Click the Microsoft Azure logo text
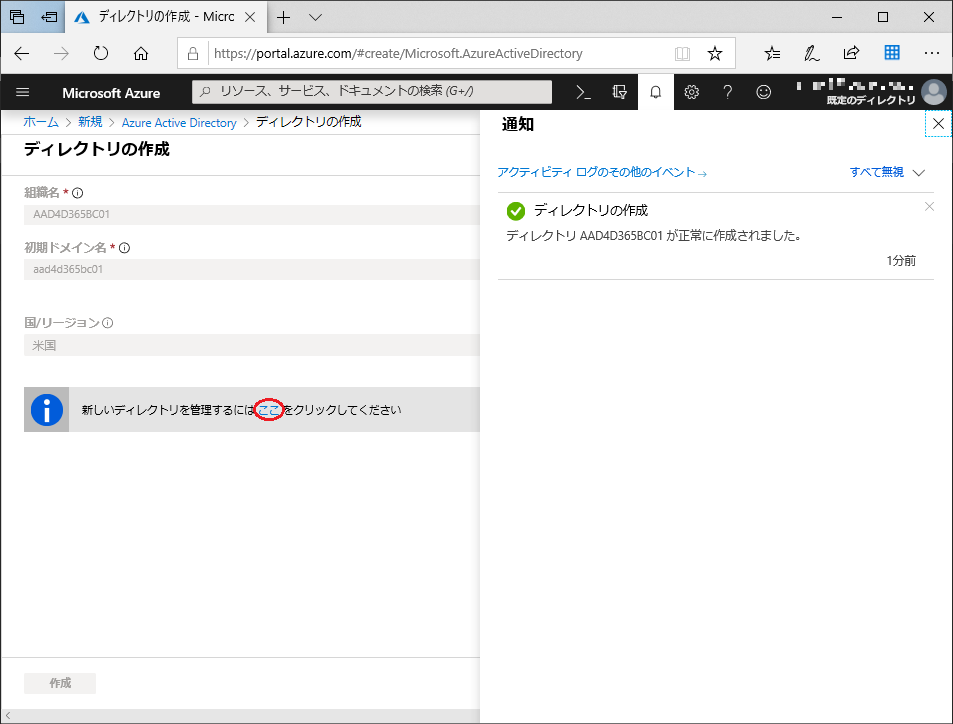Image resolution: width=953 pixels, height=724 pixels. pos(111,93)
